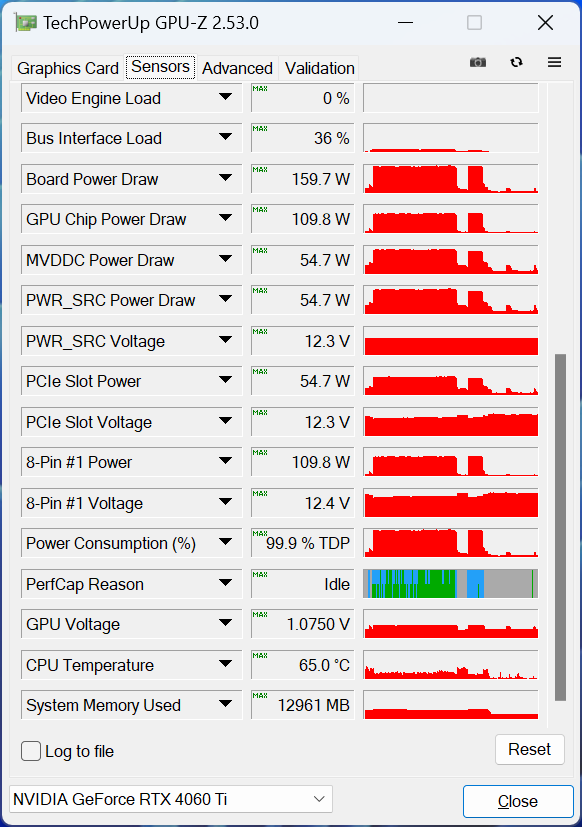Open the MVDDC Power Draw dropdown

click(225, 259)
